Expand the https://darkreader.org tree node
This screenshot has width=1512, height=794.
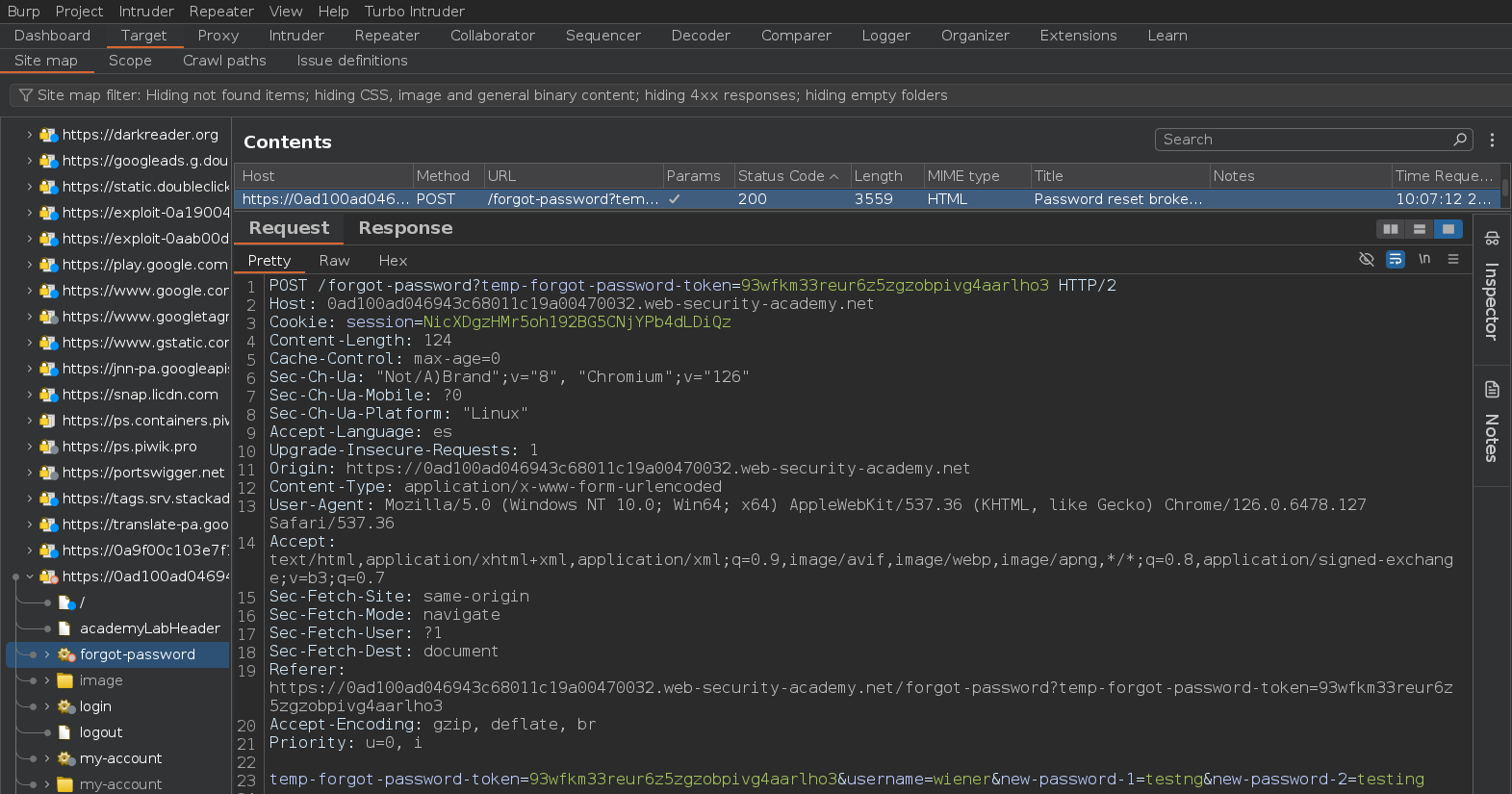click(x=30, y=135)
